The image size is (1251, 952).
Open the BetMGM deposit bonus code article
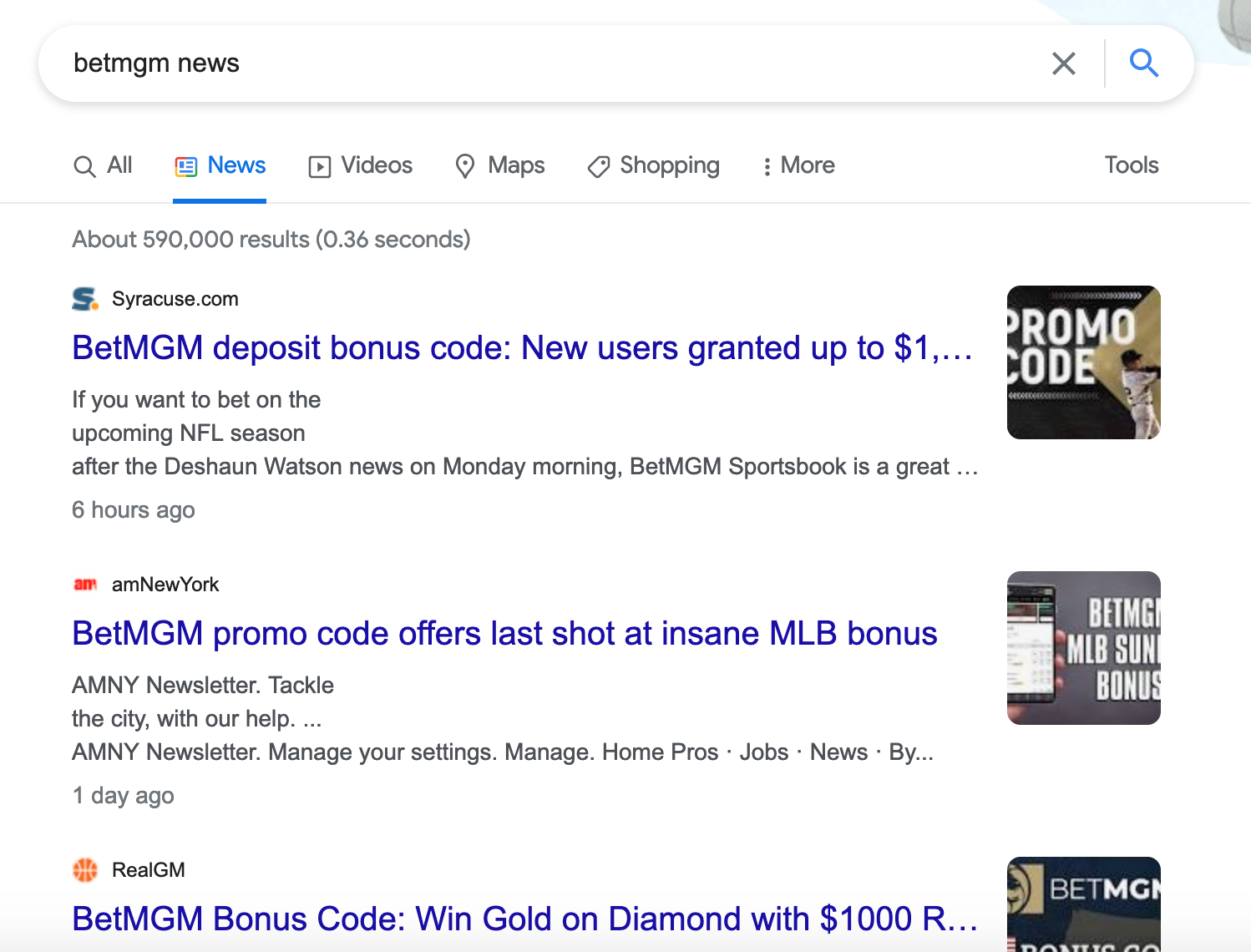tap(523, 348)
